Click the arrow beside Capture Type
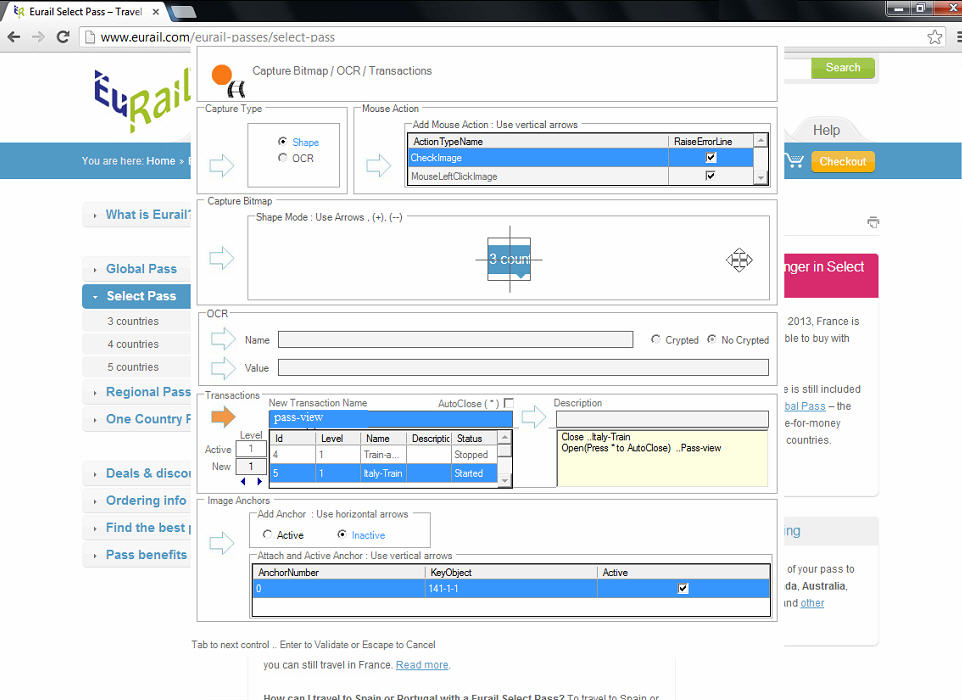Image resolution: width=962 pixels, height=700 pixels. pos(221,165)
